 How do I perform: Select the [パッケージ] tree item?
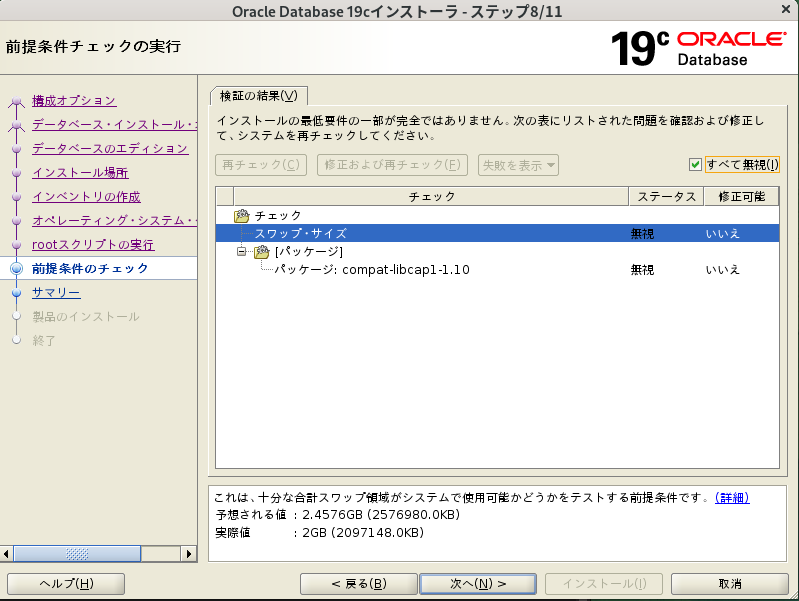309,251
